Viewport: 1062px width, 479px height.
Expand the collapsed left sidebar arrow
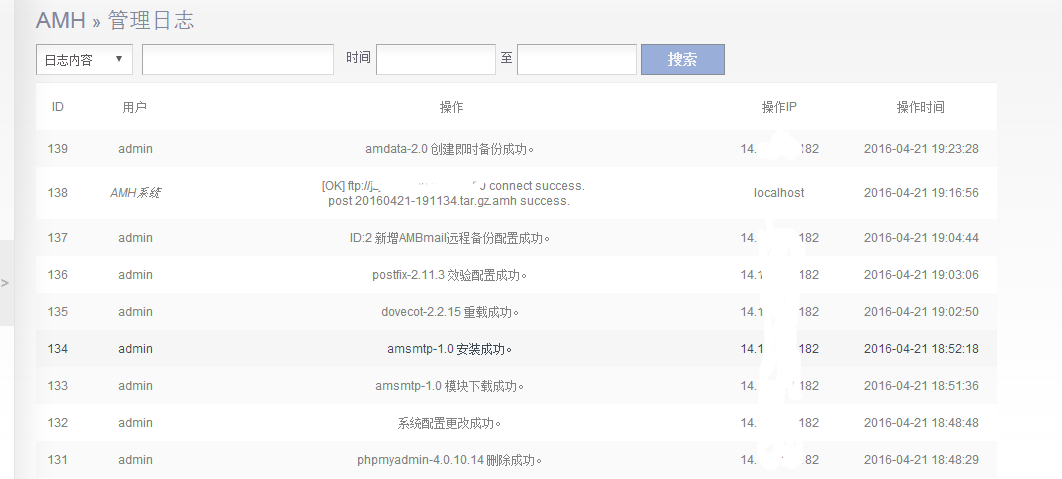(5, 283)
